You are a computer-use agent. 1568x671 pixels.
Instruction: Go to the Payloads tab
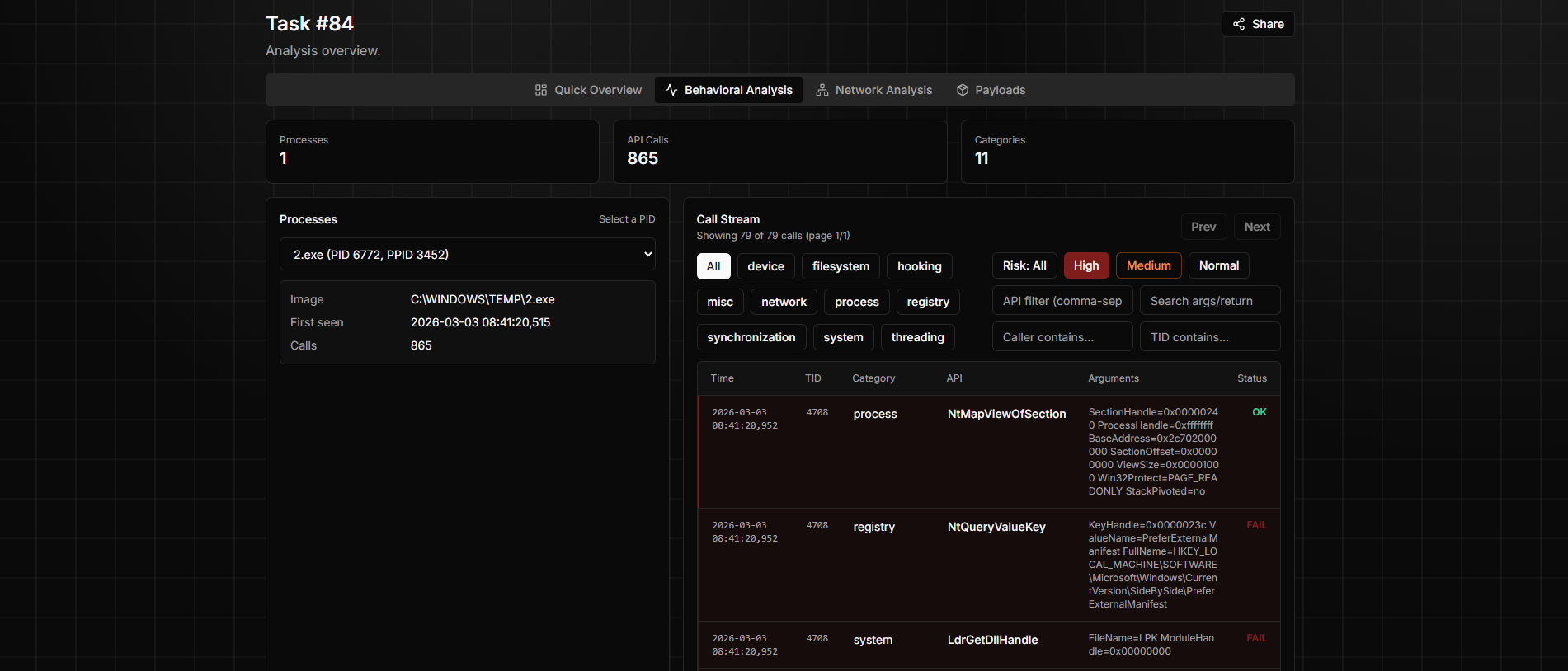(x=991, y=90)
